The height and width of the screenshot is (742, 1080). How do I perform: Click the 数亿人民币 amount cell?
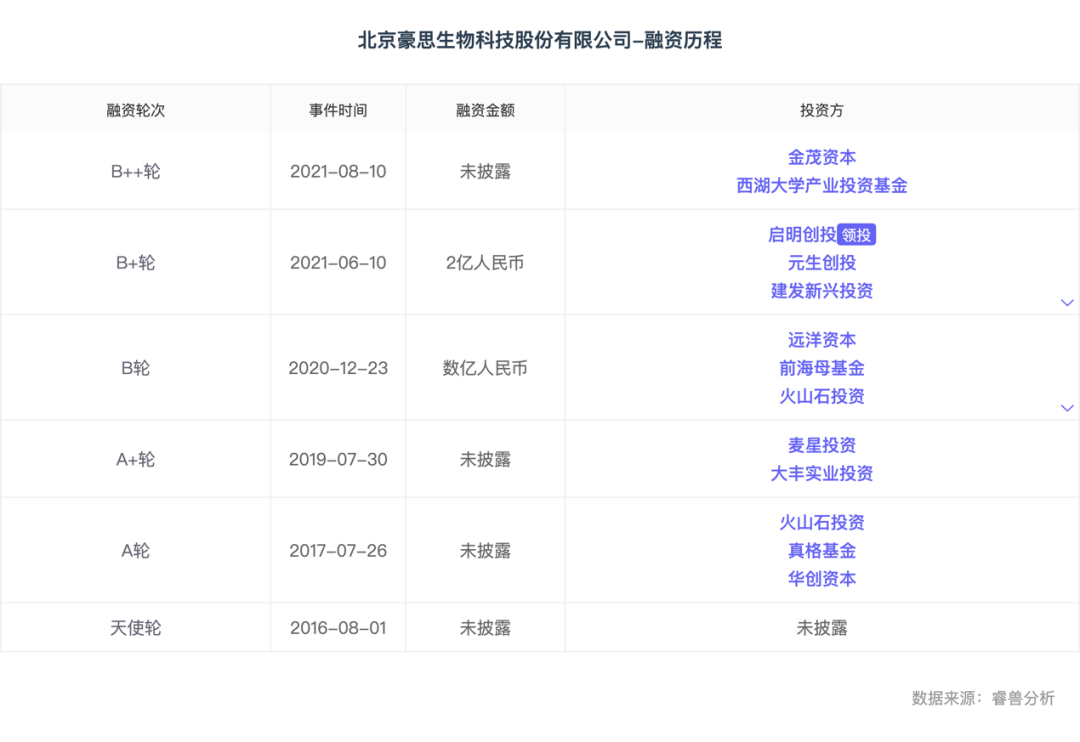point(485,368)
